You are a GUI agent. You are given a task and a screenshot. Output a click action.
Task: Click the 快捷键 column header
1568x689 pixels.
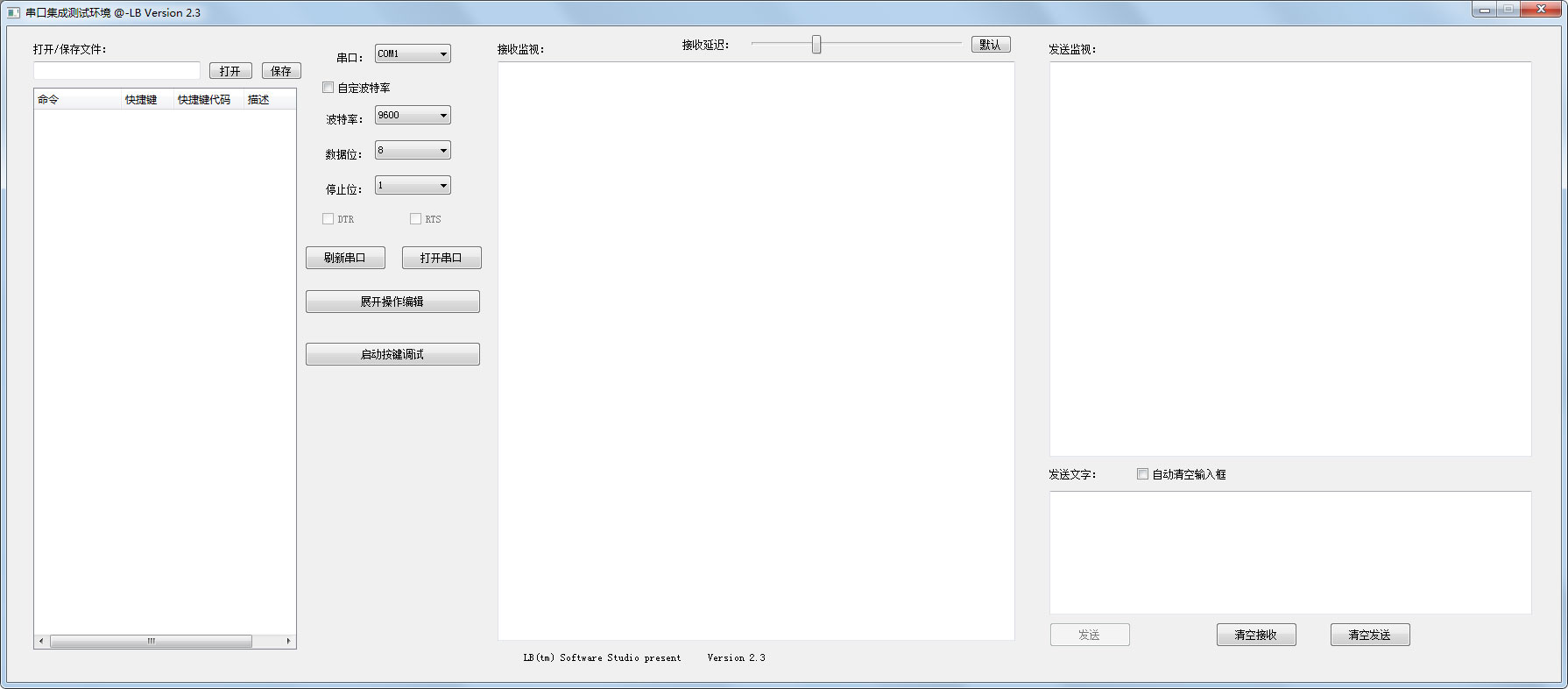pyautogui.click(x=147, y=100)
